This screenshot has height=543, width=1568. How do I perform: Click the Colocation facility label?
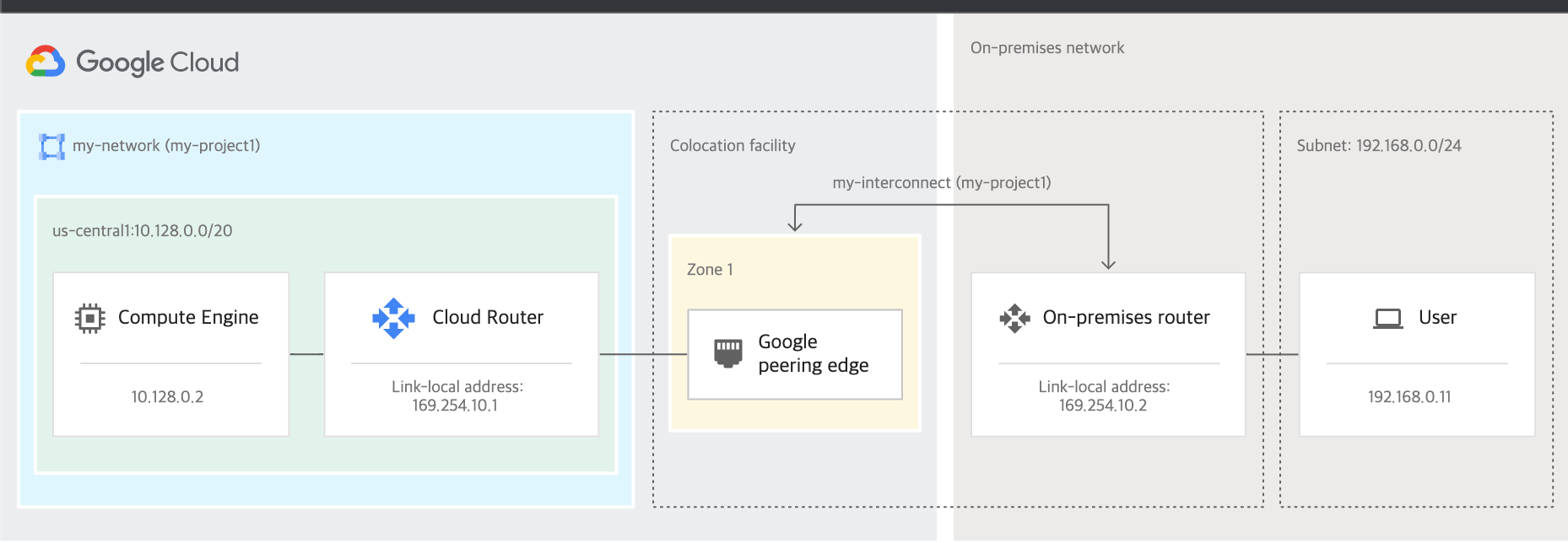[x=733, y=146]
